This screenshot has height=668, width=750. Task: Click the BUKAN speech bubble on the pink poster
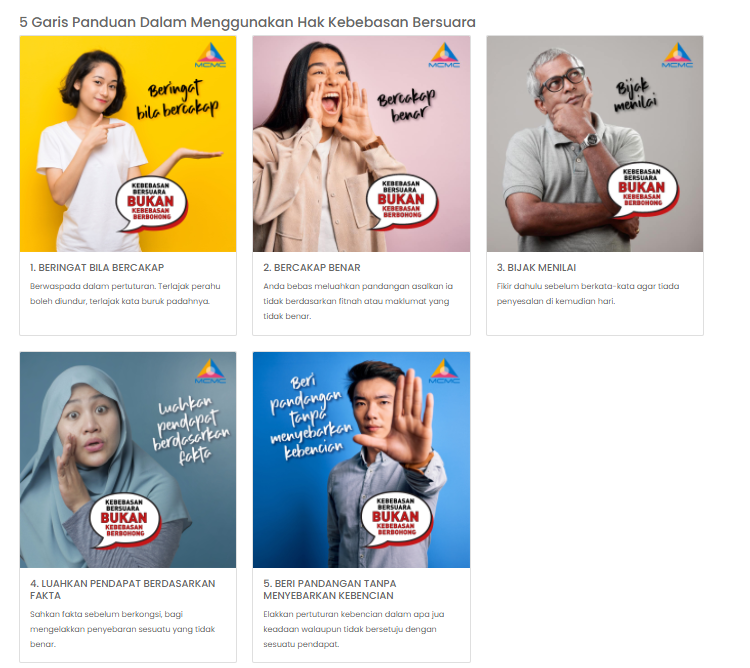click(x=402, y=202)
